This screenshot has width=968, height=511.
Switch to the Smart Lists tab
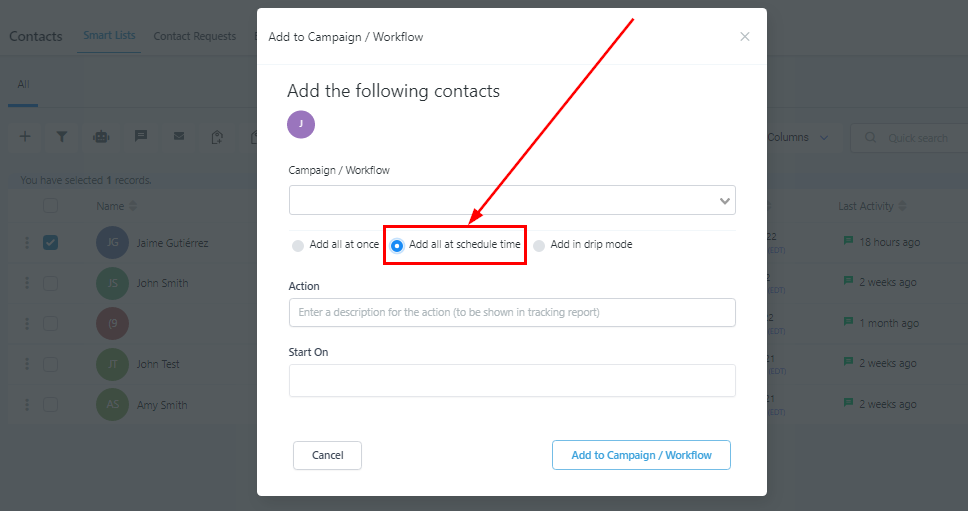click(111, 36)
